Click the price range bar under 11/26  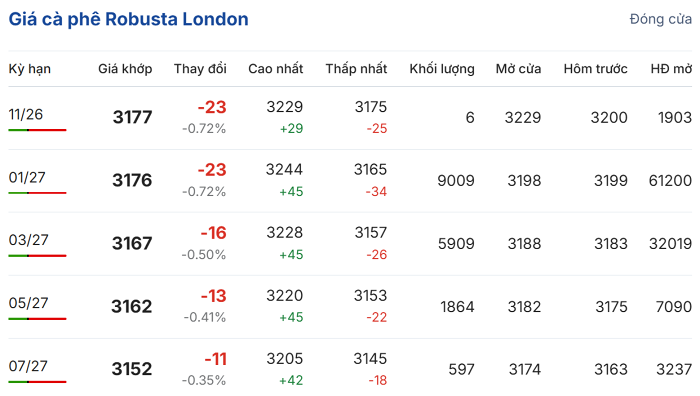tap(38, 130)
